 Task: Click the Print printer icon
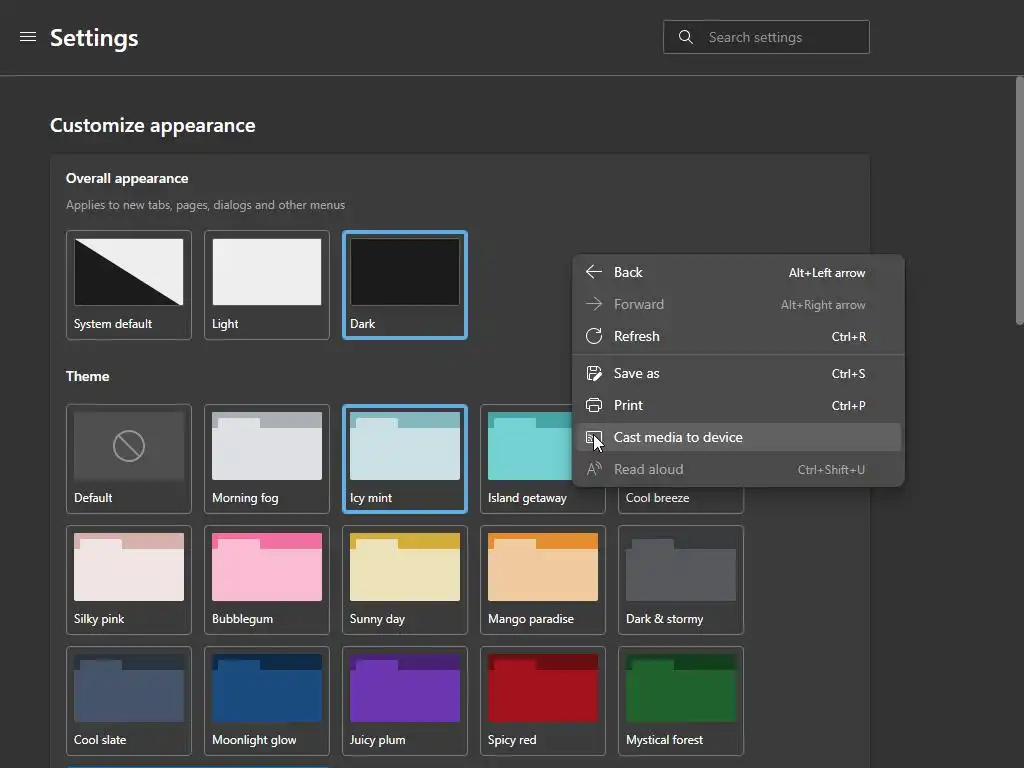pyautogui.click(x=594, y=405)
